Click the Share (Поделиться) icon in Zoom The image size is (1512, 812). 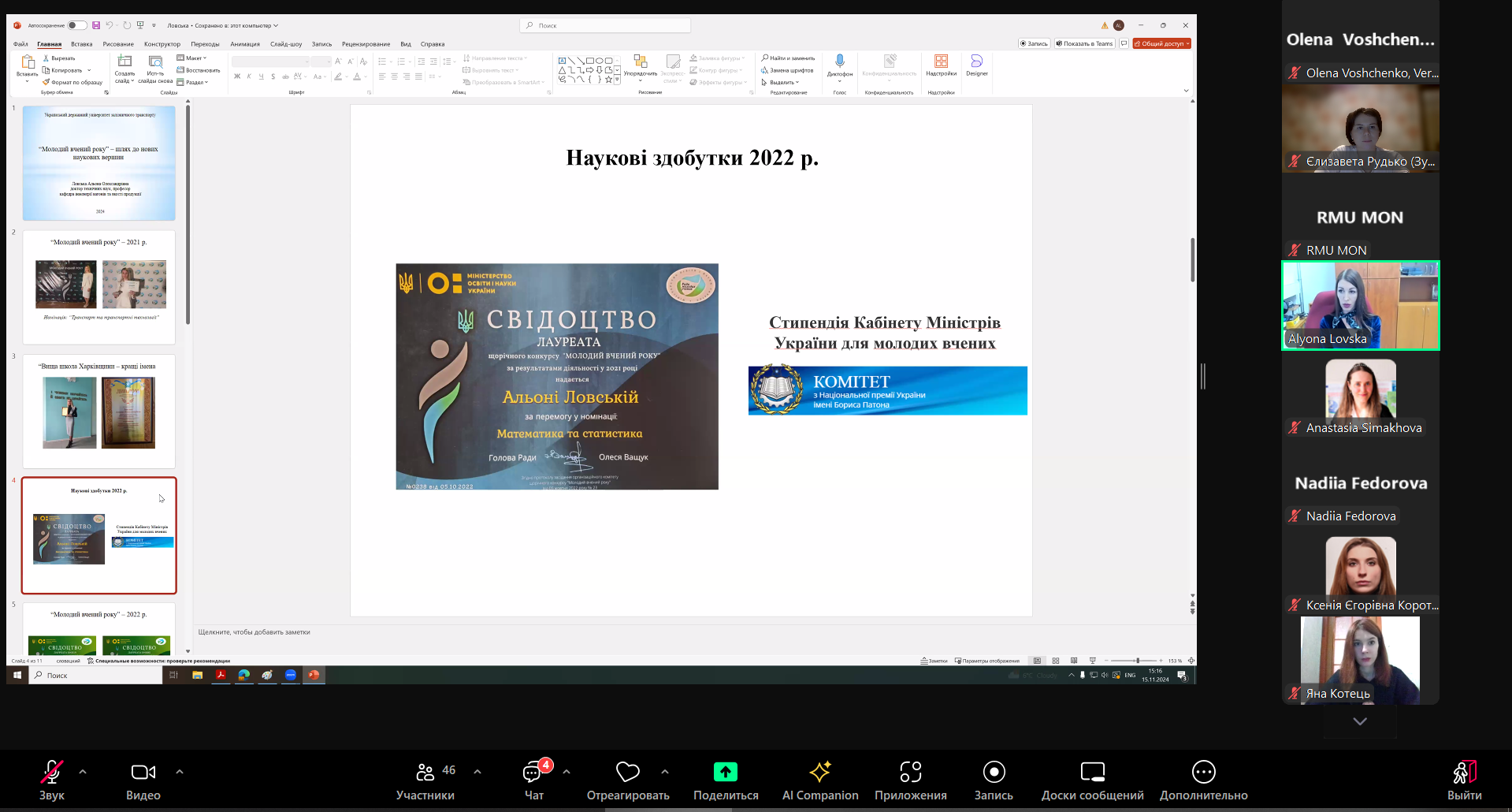(x=725, y=772)
